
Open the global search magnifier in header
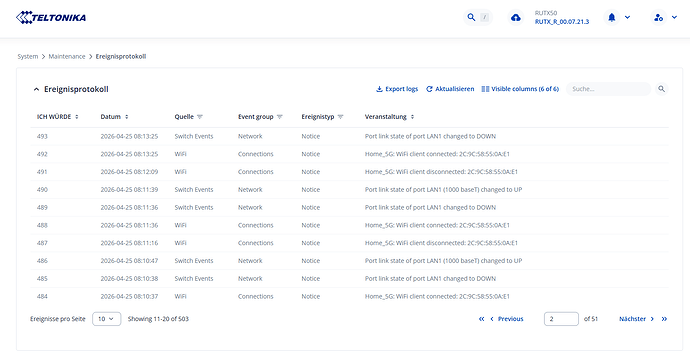[x=471, y=17]
